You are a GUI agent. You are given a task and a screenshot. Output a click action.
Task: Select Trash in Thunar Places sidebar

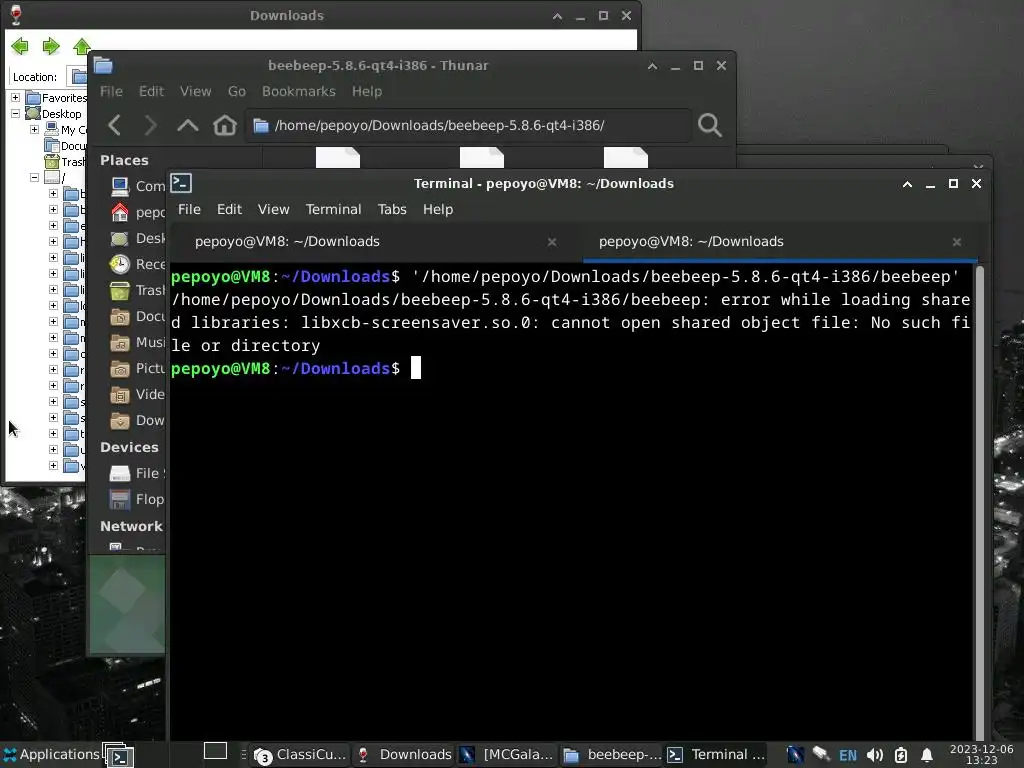137,291
